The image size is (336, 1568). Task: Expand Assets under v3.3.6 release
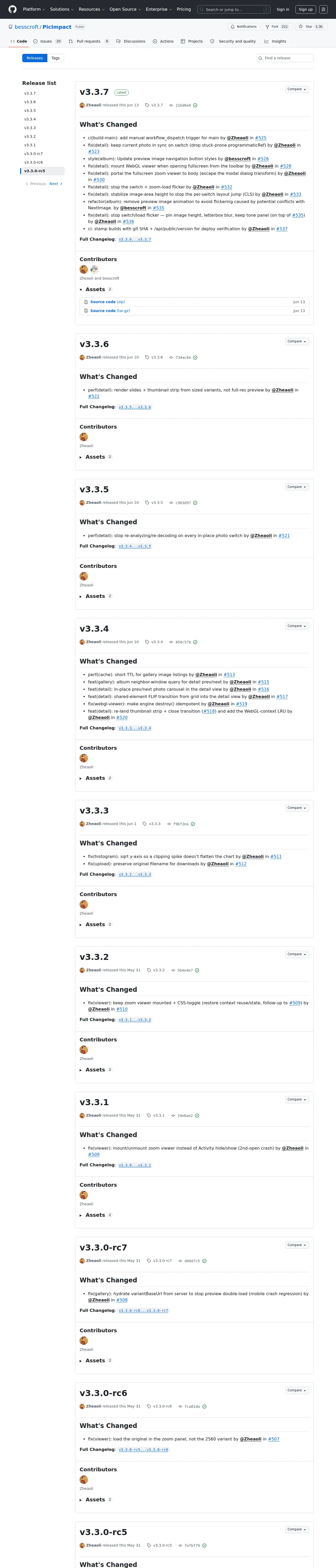[96, 457]
